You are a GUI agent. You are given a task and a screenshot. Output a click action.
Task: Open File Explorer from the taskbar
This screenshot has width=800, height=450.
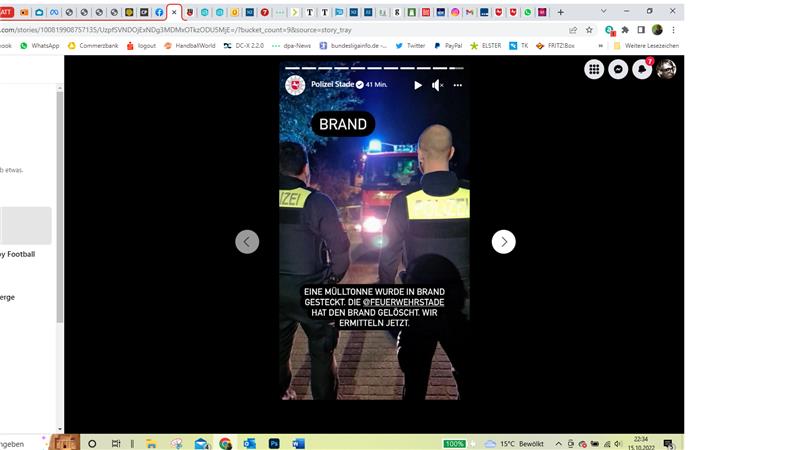pos(151,443)
